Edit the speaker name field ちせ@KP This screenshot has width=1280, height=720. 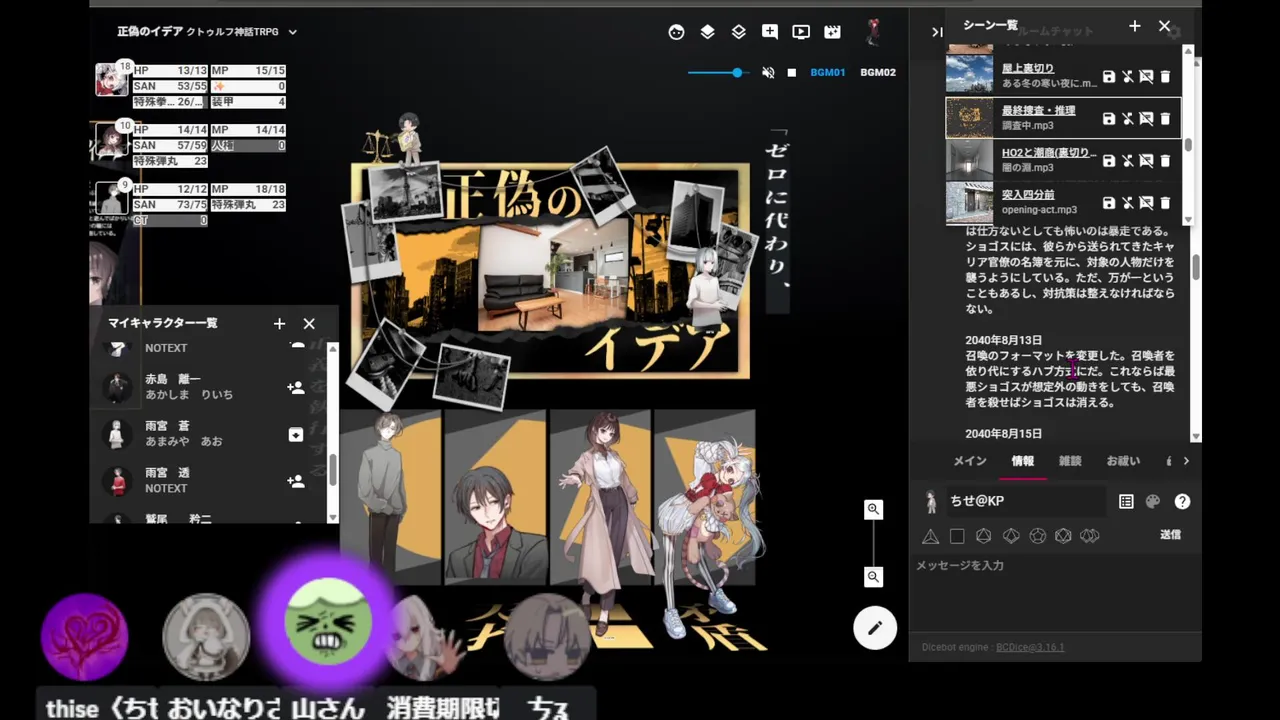pos(1027,501)
